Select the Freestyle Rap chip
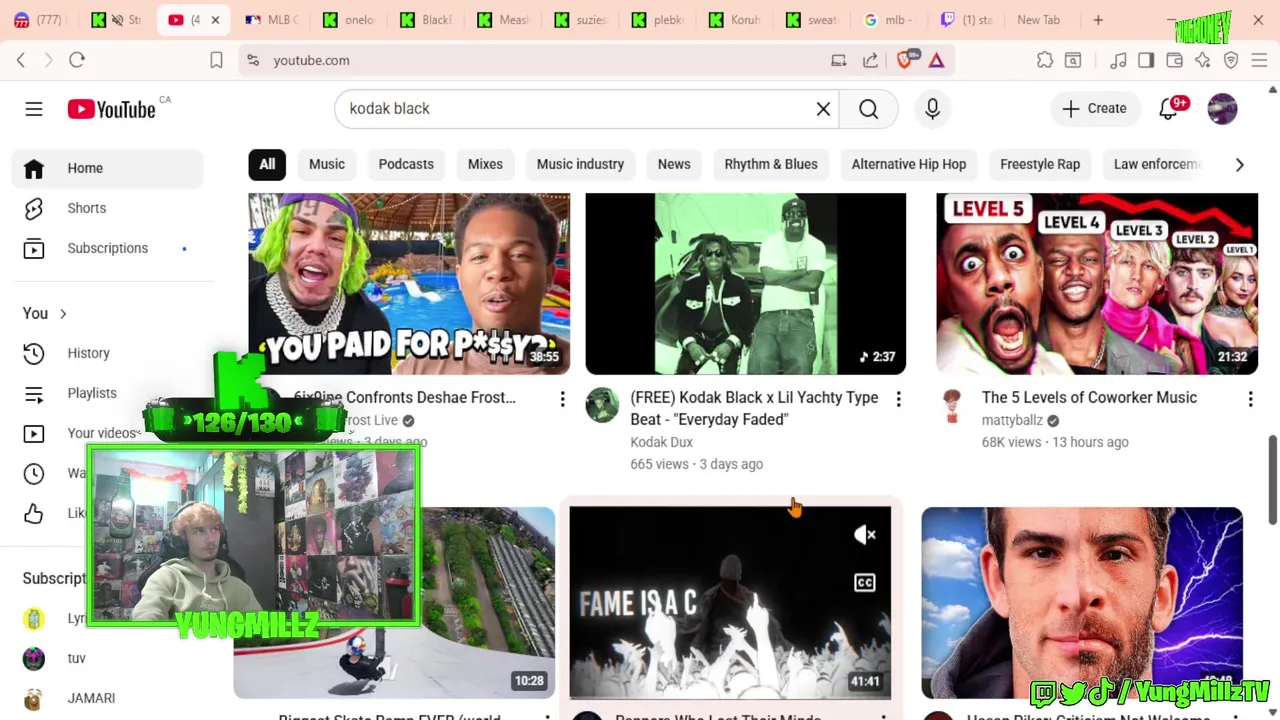The width and height of the screenshot is (1280, 720). point(1040,164)
